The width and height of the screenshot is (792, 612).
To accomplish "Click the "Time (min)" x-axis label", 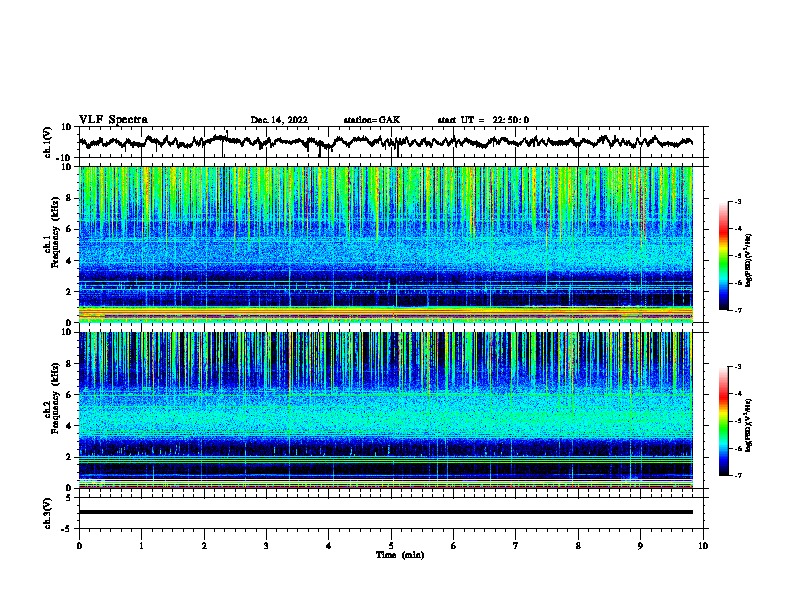I will click(400, 555).
